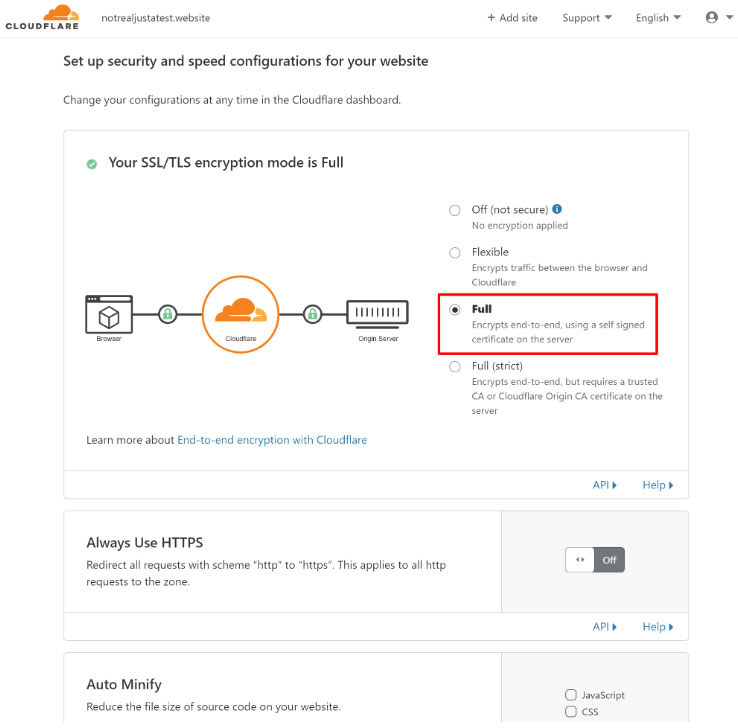Expand the account menu caret
Screen dimensions: 738x728
tap(730, 17)
